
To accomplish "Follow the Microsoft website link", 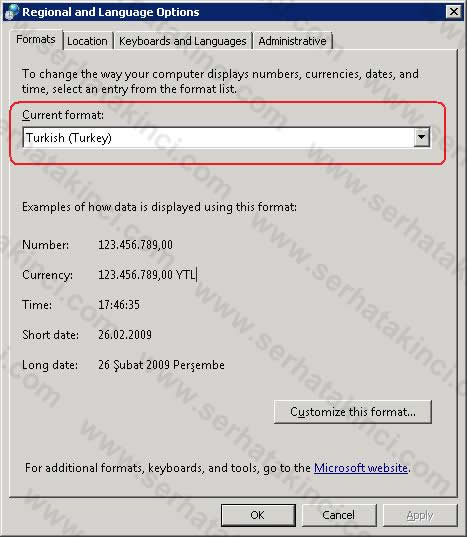I will [361, 468].
